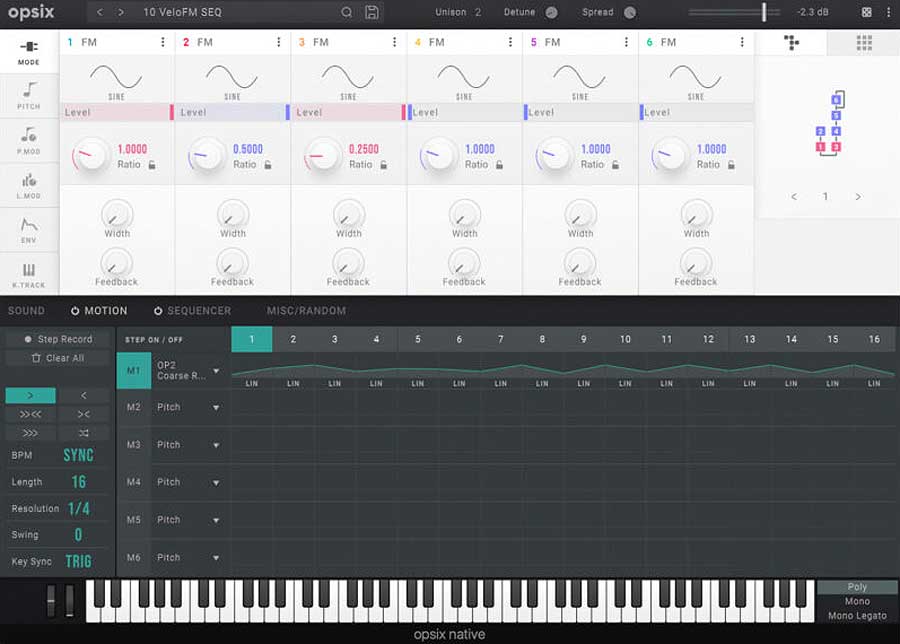Viewport: 900px width, 644px height.
Task: Toggle the ratio lock on operator 2
Action: point(268,165)
